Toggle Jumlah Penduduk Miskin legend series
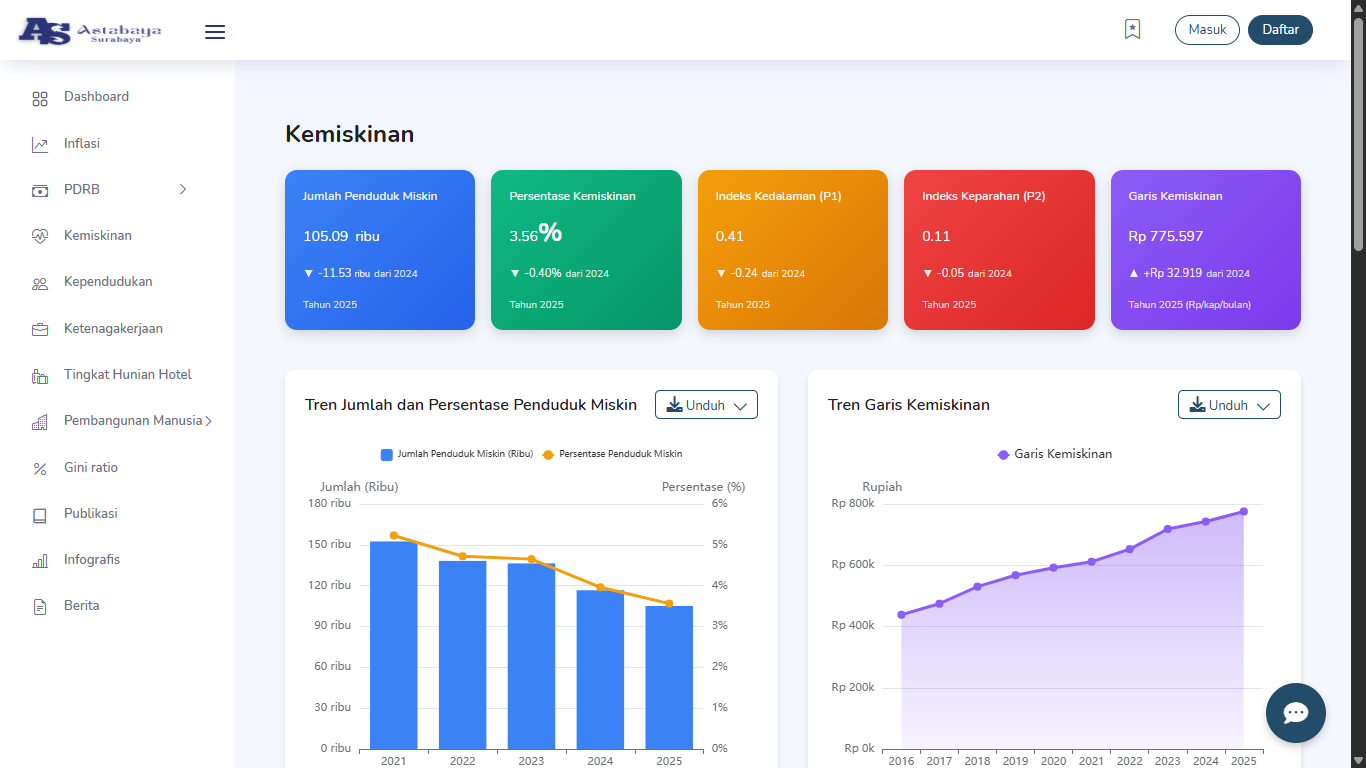 (457, 454)
